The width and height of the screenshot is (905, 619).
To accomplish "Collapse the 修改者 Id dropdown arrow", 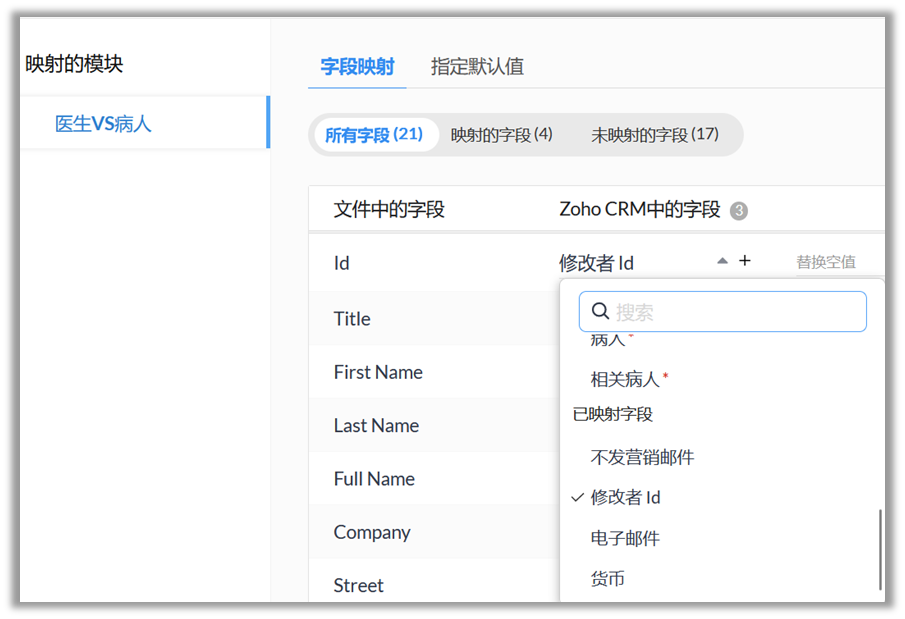I will pyautogui.click(x=722, y=261).
